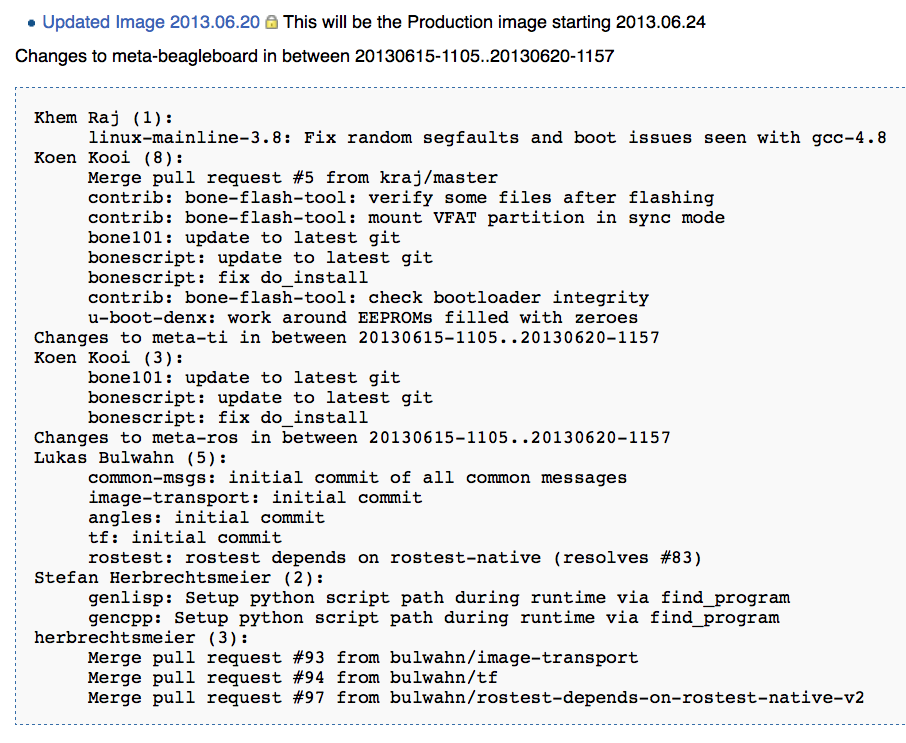The width and height of the screenshot is (906, 743).
Task: Click the mount VFAT partition commit line
Action: point(406,217)
